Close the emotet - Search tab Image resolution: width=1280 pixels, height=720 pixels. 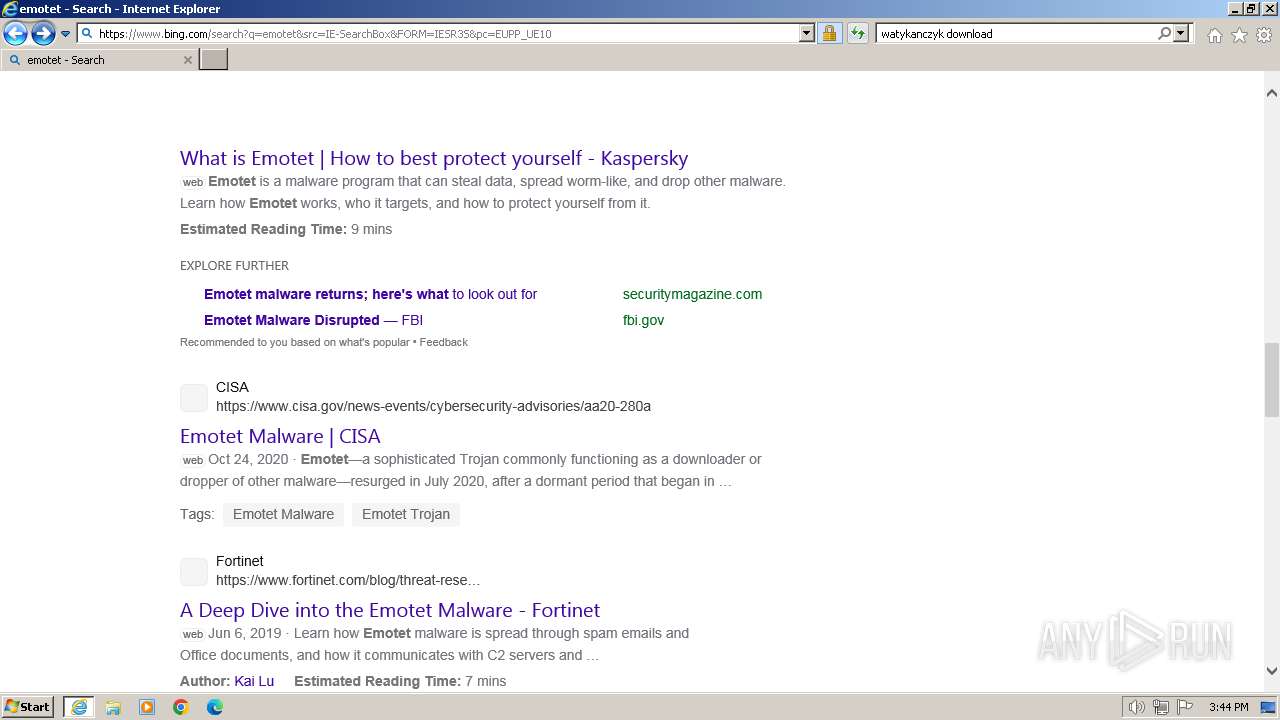187,60
